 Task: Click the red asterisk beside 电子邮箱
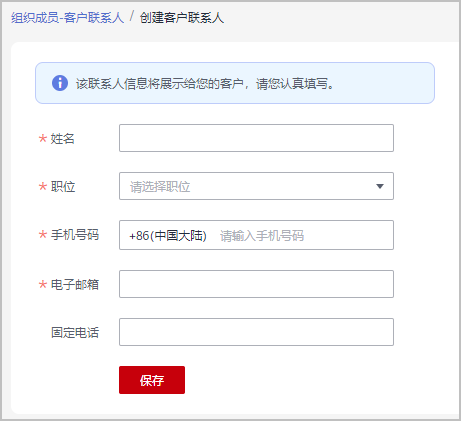(x=43, y=284)
